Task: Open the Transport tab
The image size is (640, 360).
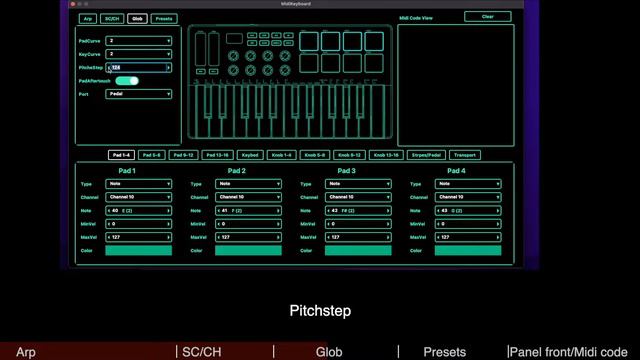Action: pyautogui.click(x=464, y=155)
